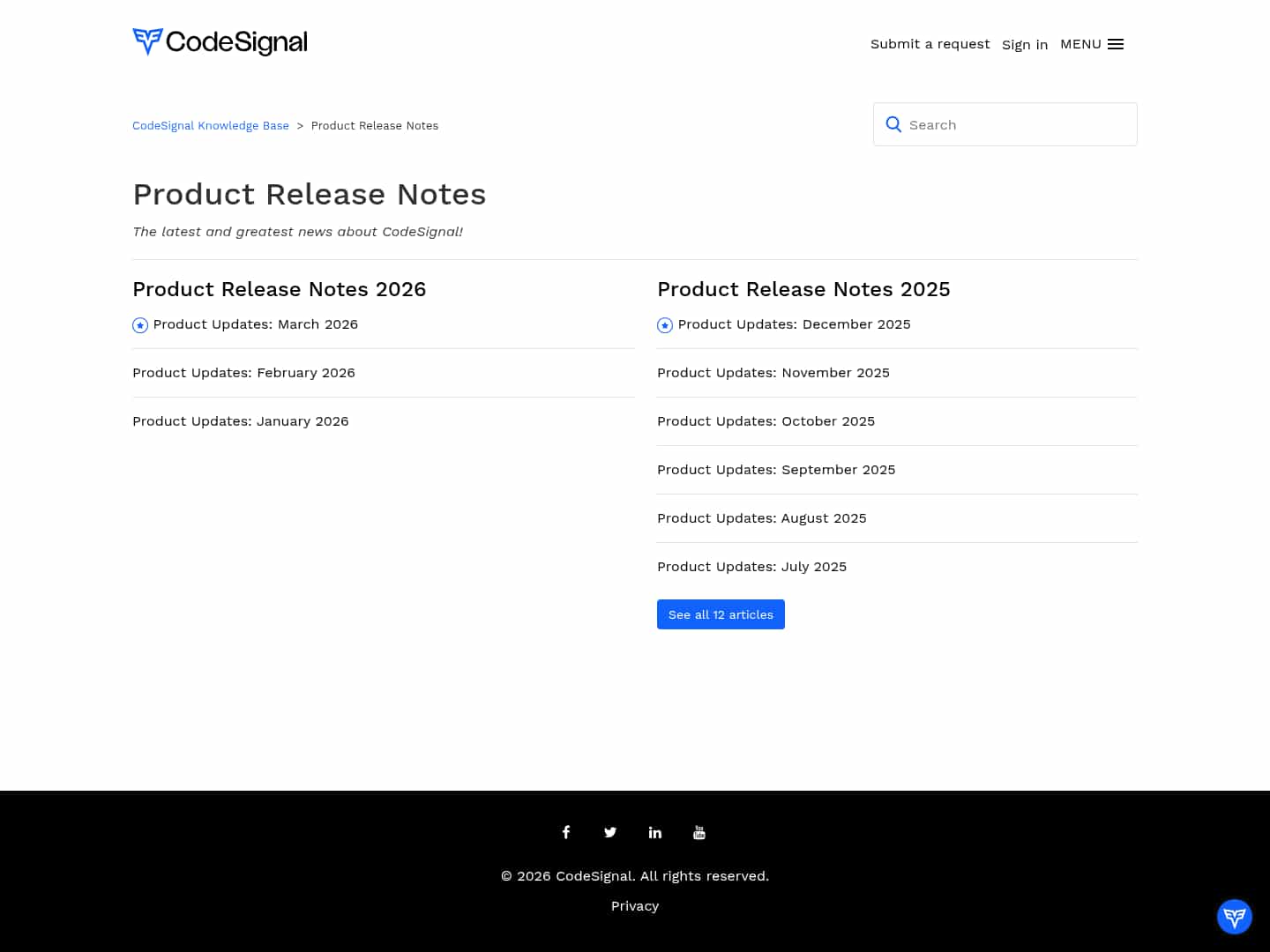The width and height of the screenshot is (1270, 952).
Task: Open CodeSignal's LinkedIn icon
Action: 655,832
